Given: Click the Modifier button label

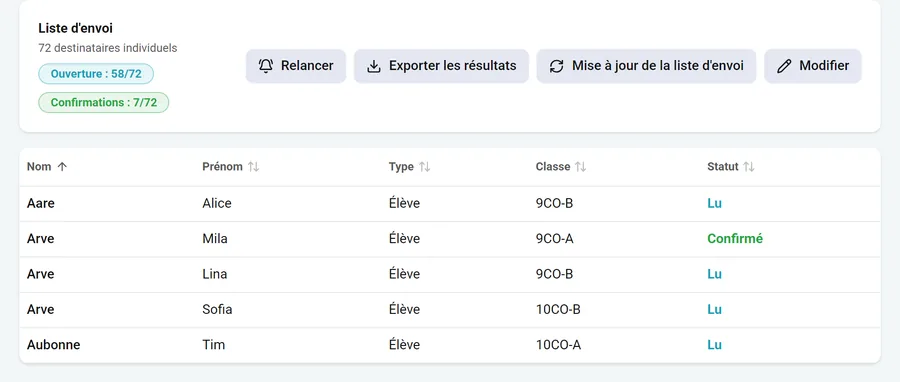Looking at the screenshot, I should [824, 66].
